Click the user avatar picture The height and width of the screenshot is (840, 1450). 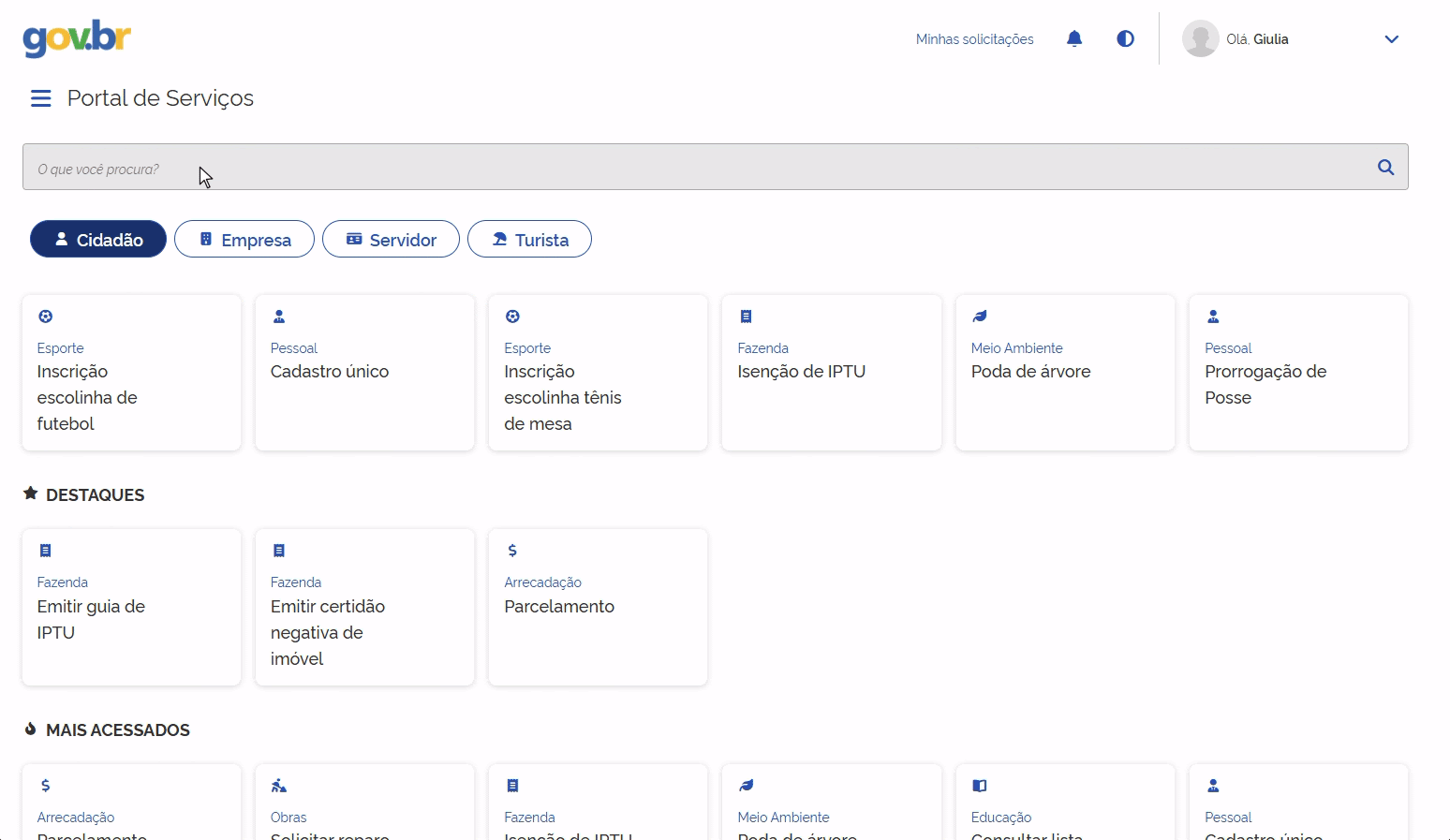tap(1200, 38)
